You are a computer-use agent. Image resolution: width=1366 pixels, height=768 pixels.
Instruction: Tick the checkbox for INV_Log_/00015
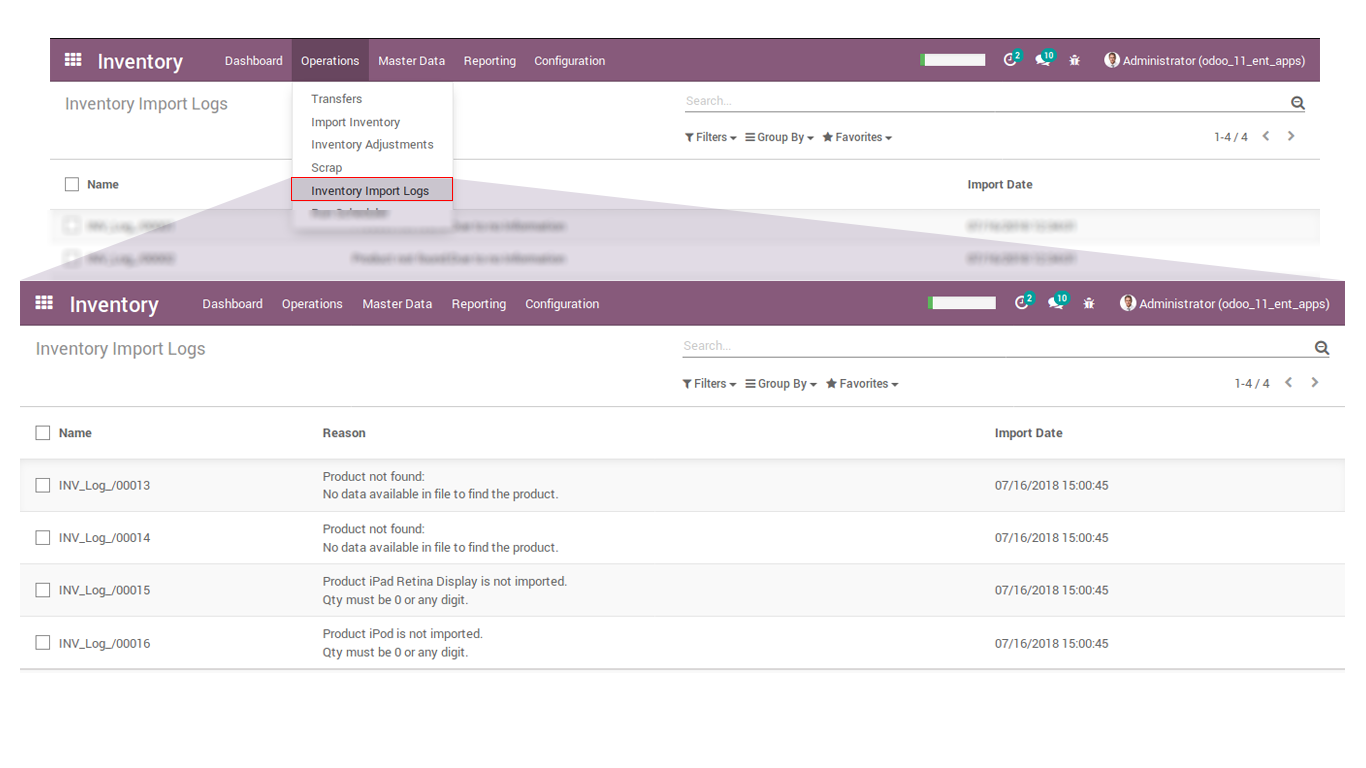43,590
